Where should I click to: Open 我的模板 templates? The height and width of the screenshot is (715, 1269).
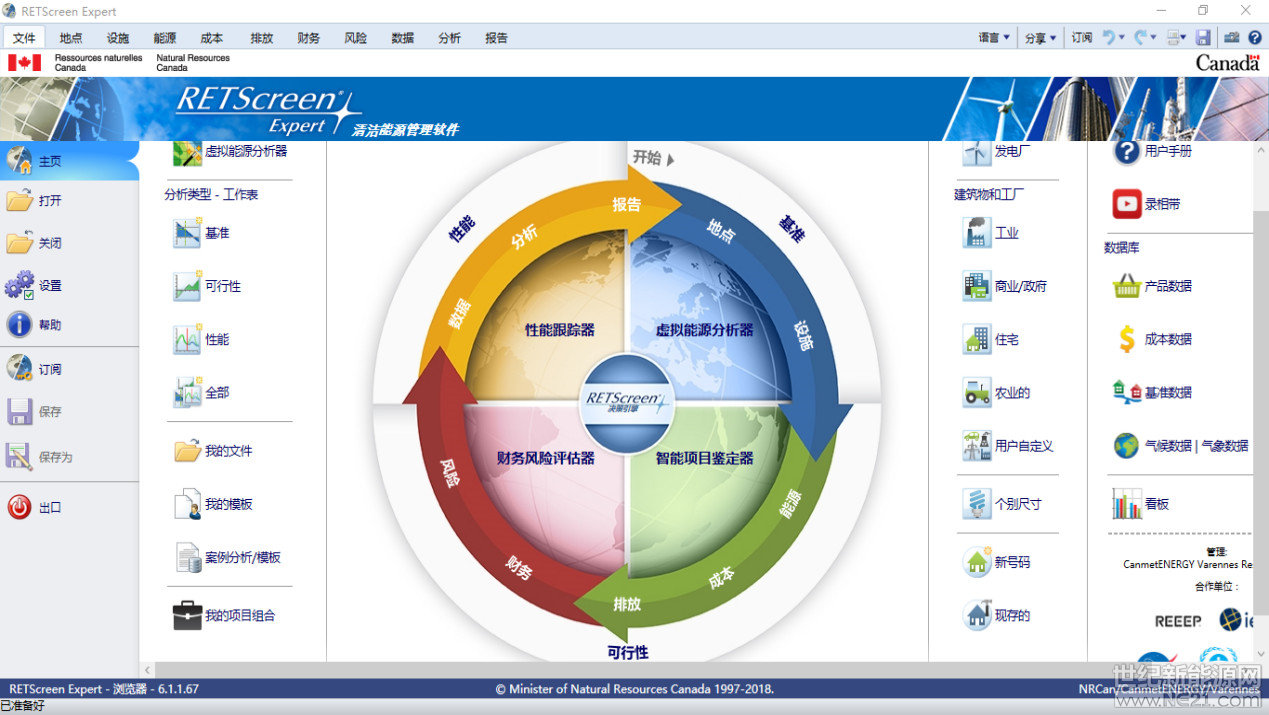tap(213, 504)
